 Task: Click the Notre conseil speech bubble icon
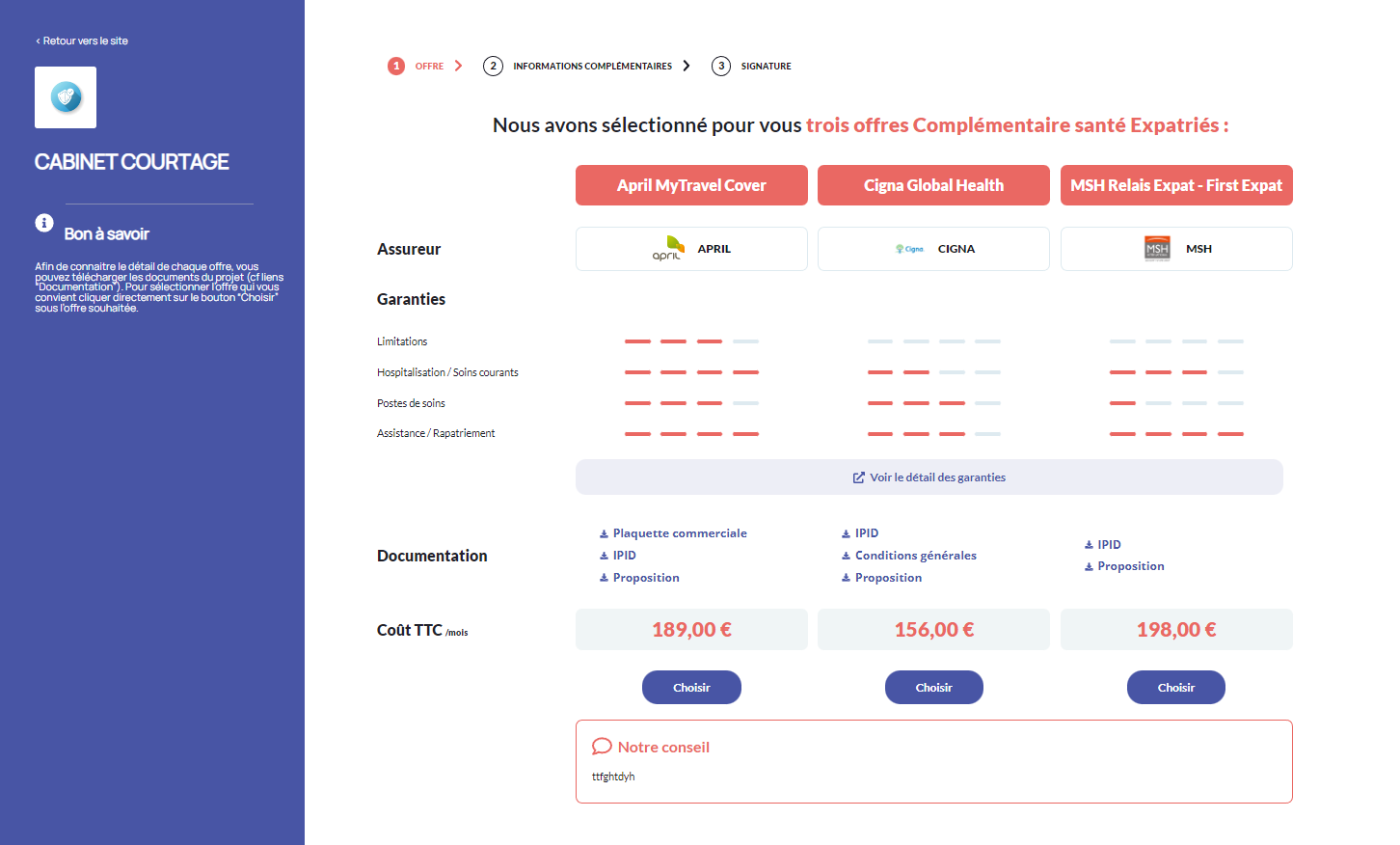pyautogui.click(x=602, y=747)
